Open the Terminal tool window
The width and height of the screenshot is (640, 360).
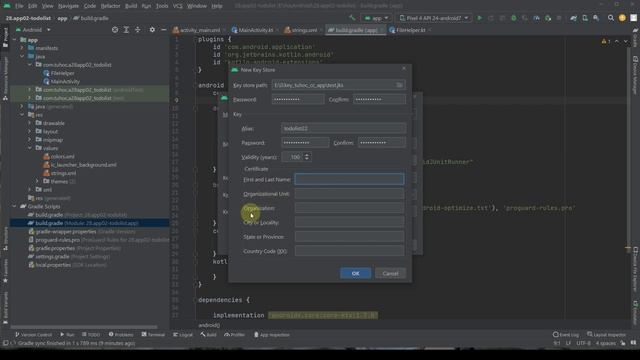[x=153, y=335]
